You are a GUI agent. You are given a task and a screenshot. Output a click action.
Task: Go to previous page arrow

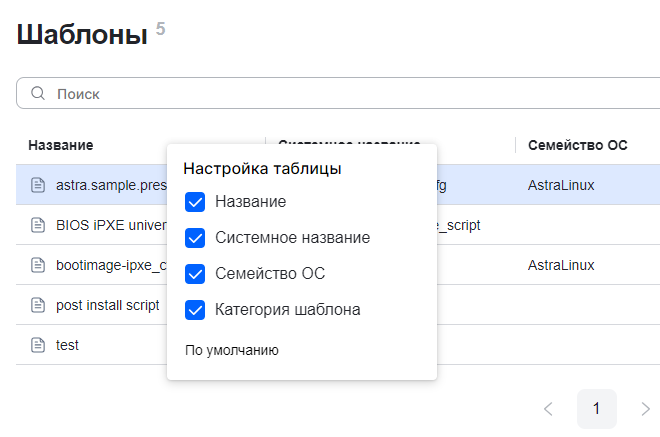547,408
